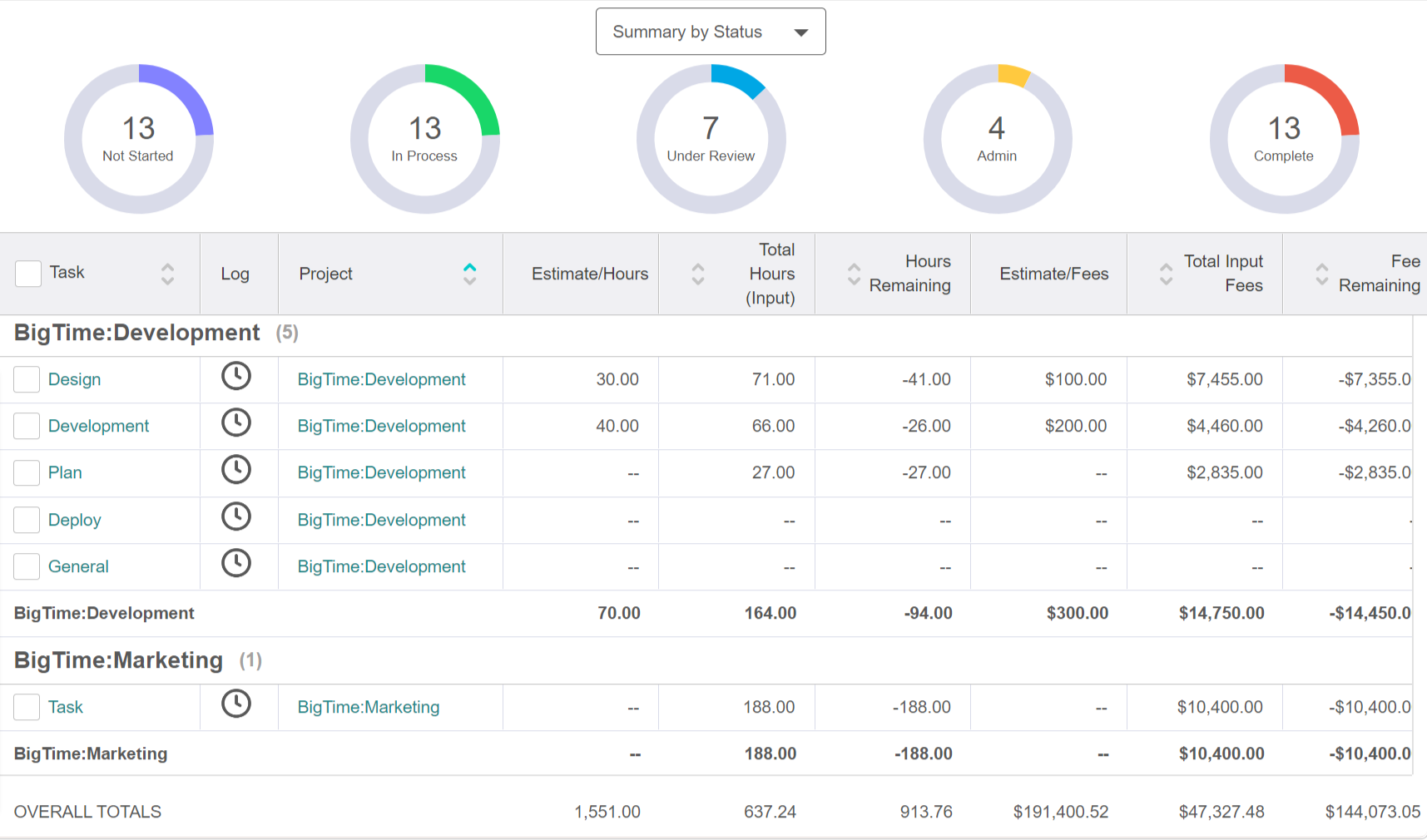
Task: Open the log clock for Development task
Action: (x=236, y=422)
